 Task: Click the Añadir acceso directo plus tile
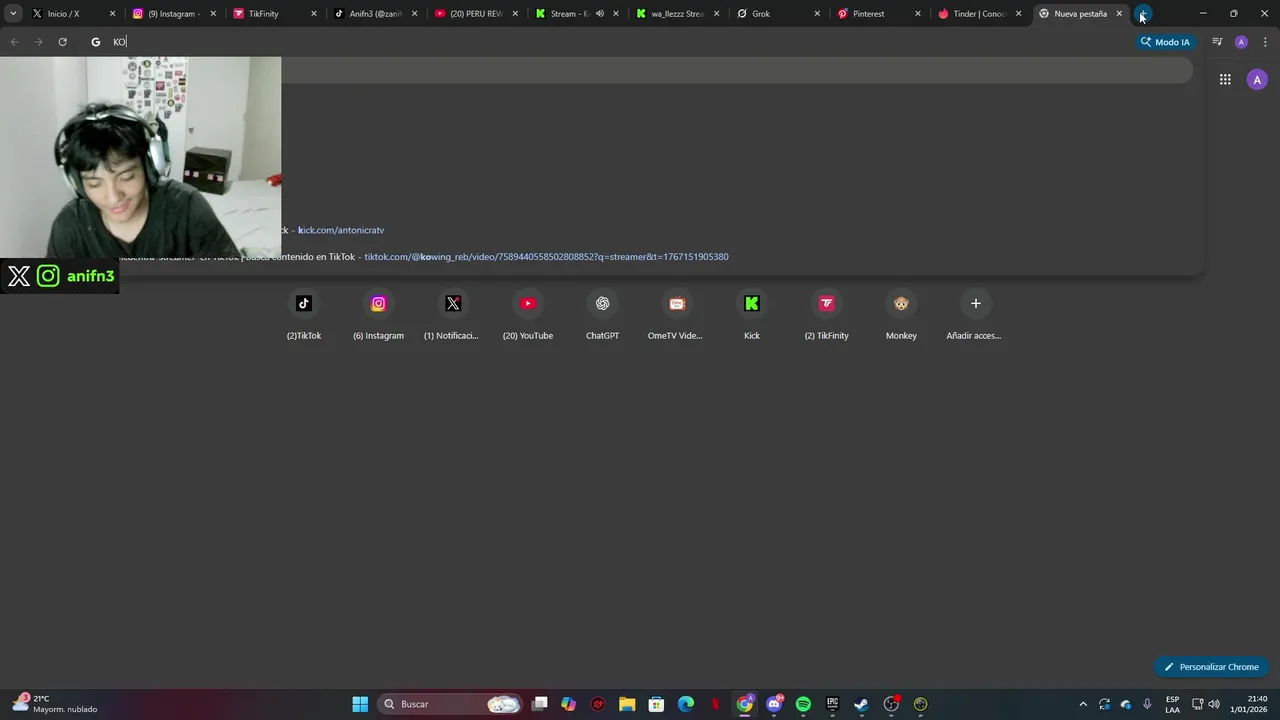pos(976,315)
